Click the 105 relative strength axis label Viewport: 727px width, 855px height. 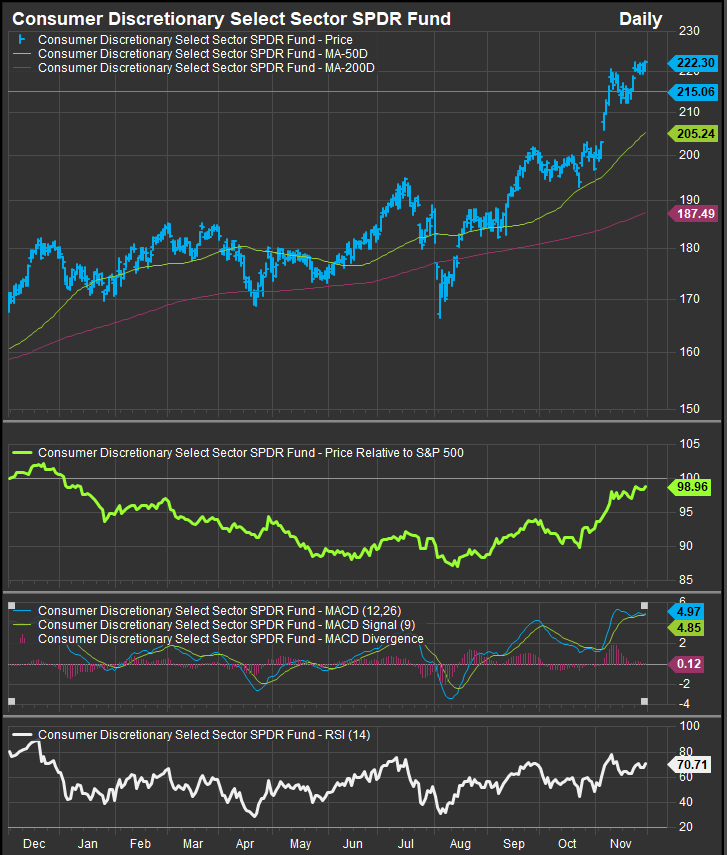(689, 444)
